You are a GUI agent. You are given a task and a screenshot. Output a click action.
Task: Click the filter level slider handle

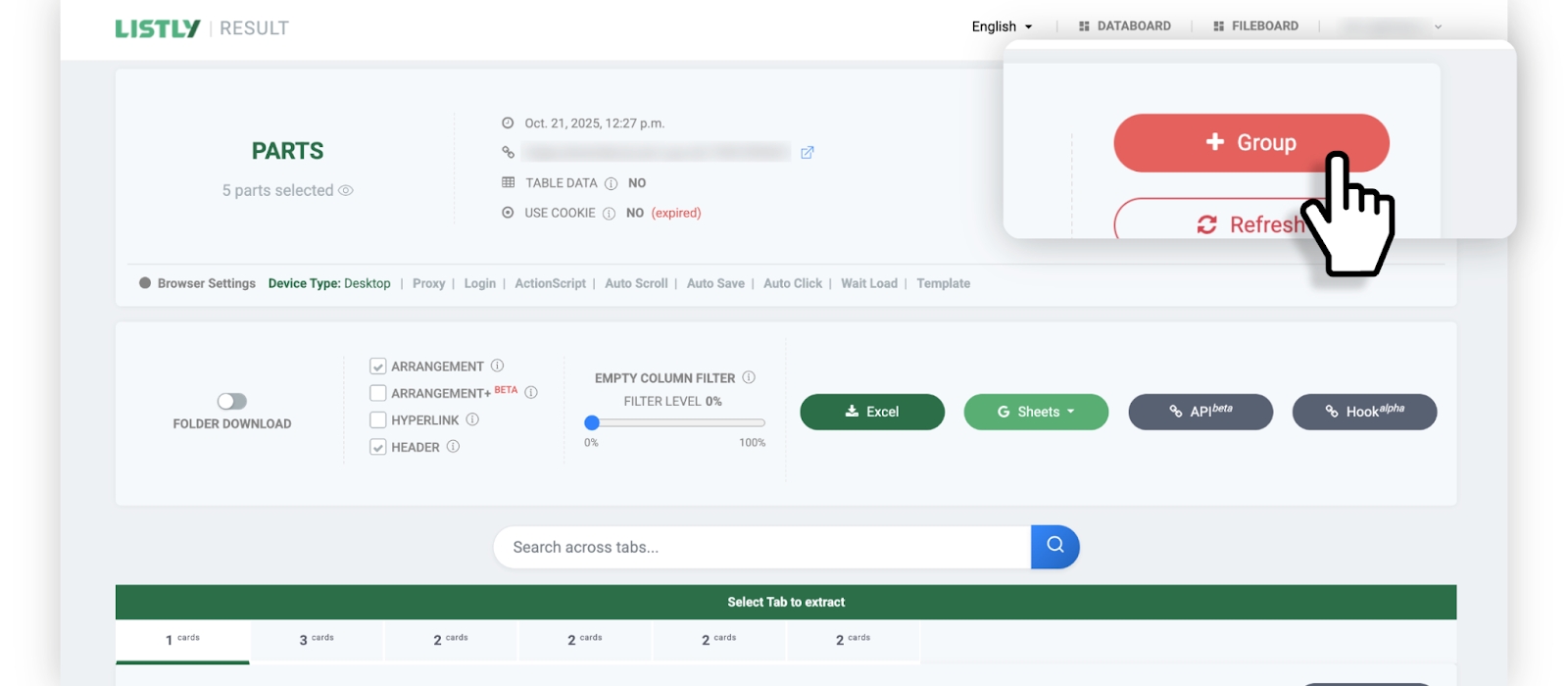point(592,423)
